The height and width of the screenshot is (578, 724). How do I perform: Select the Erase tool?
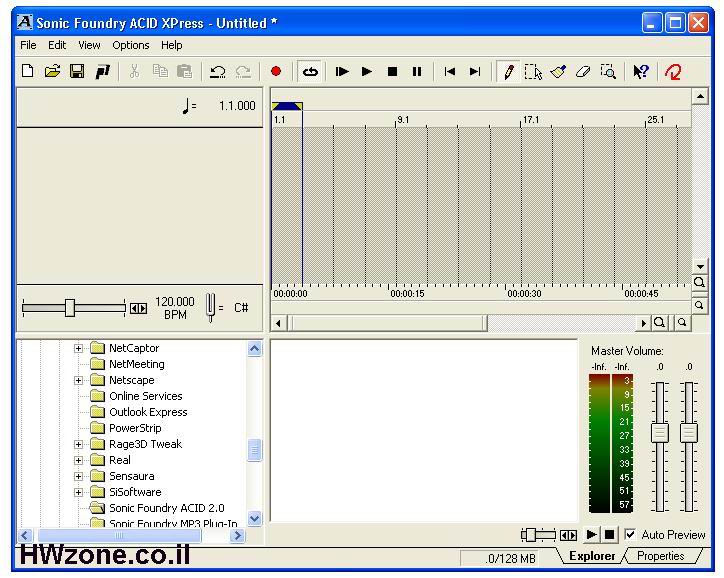[583, 72]
